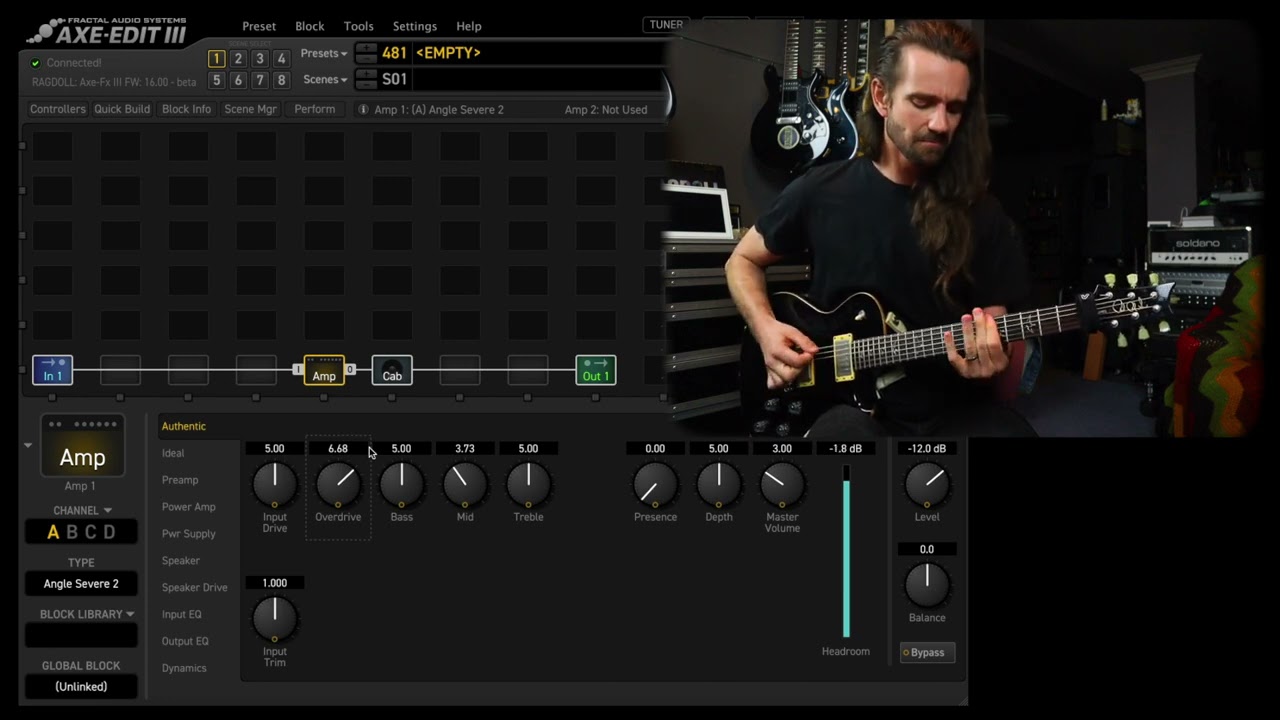1280x720 pixels.
Task: Open the Scene Mgr button
Action: pyautogui.click(x=250, y=109)
